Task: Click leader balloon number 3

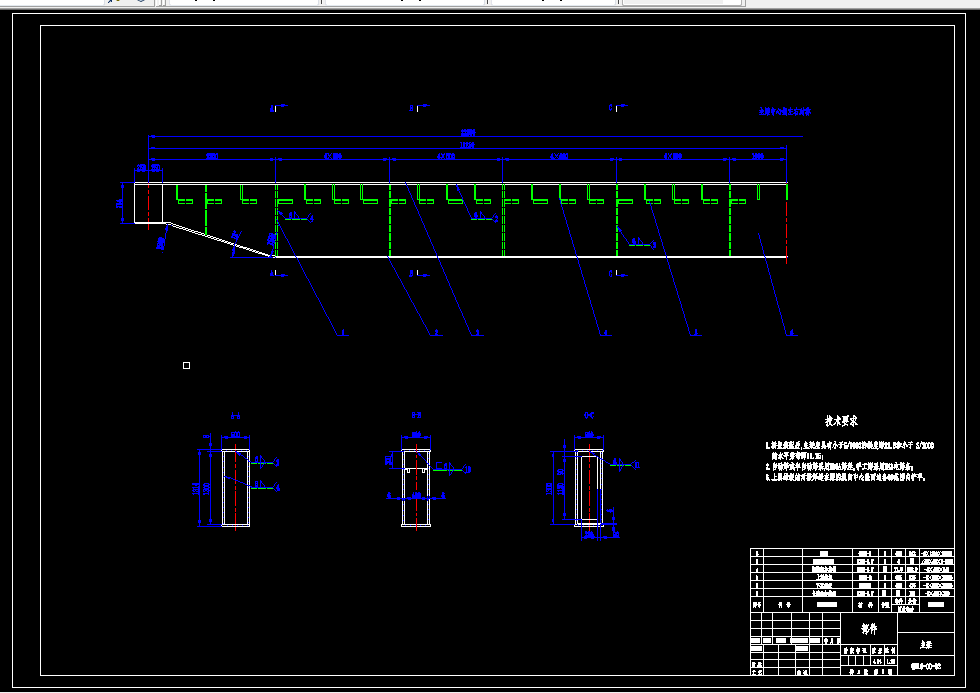Action: tap(478, 332)
